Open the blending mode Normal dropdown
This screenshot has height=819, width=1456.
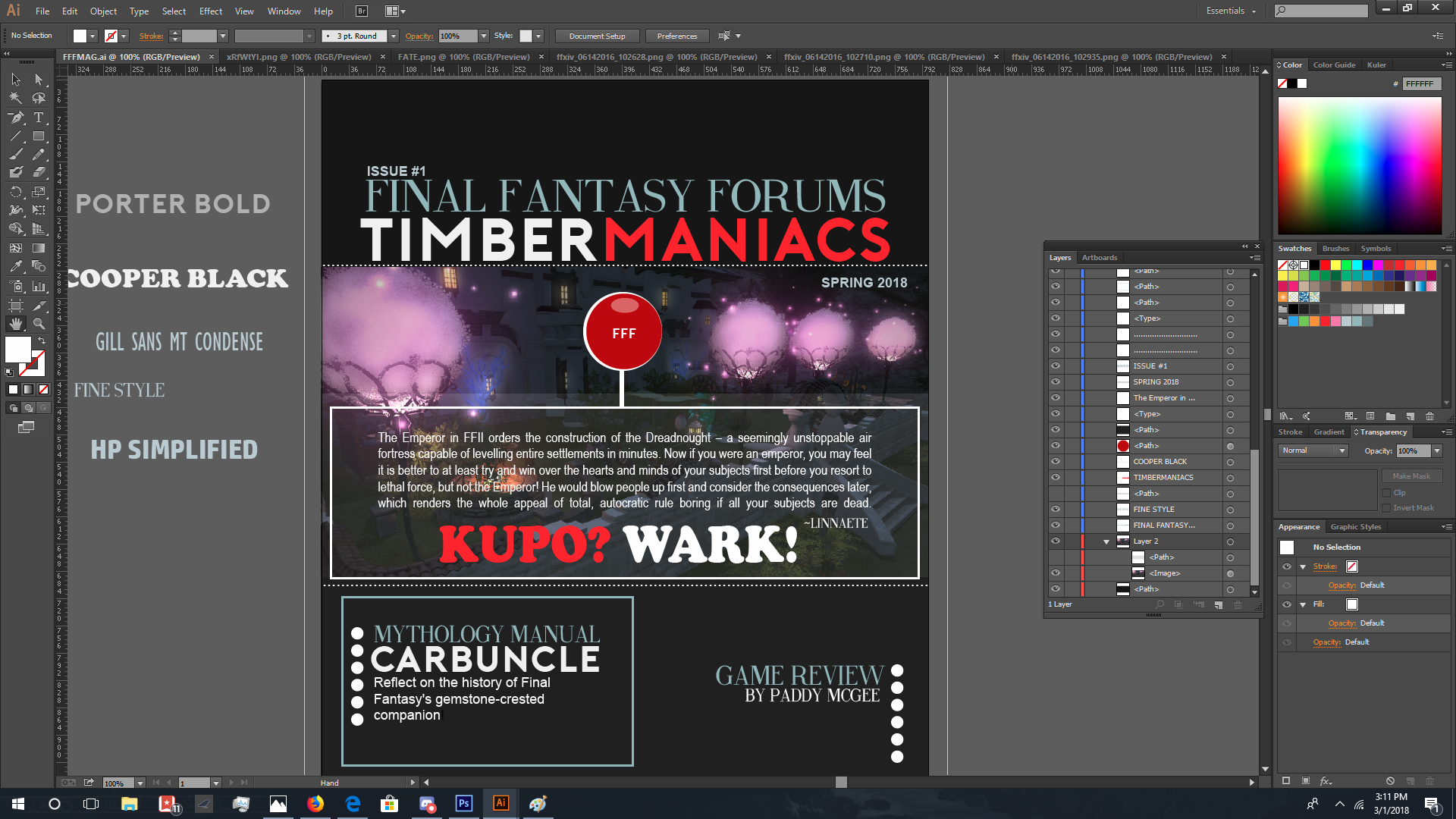[x=1341, y=450]
